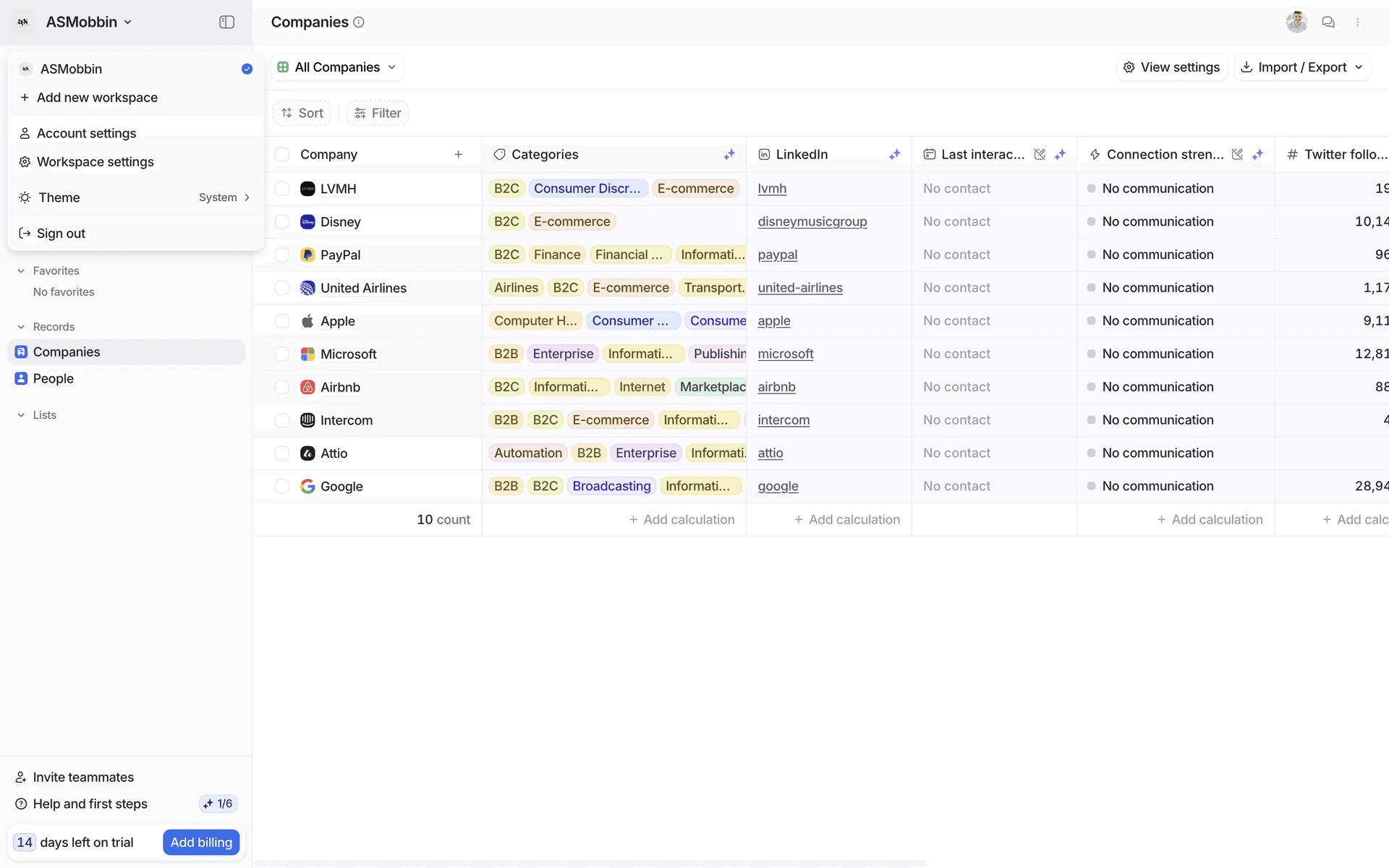Click the plus icon in Company column header
This screenshot has height=868, width=1389.
click(458, 154)
